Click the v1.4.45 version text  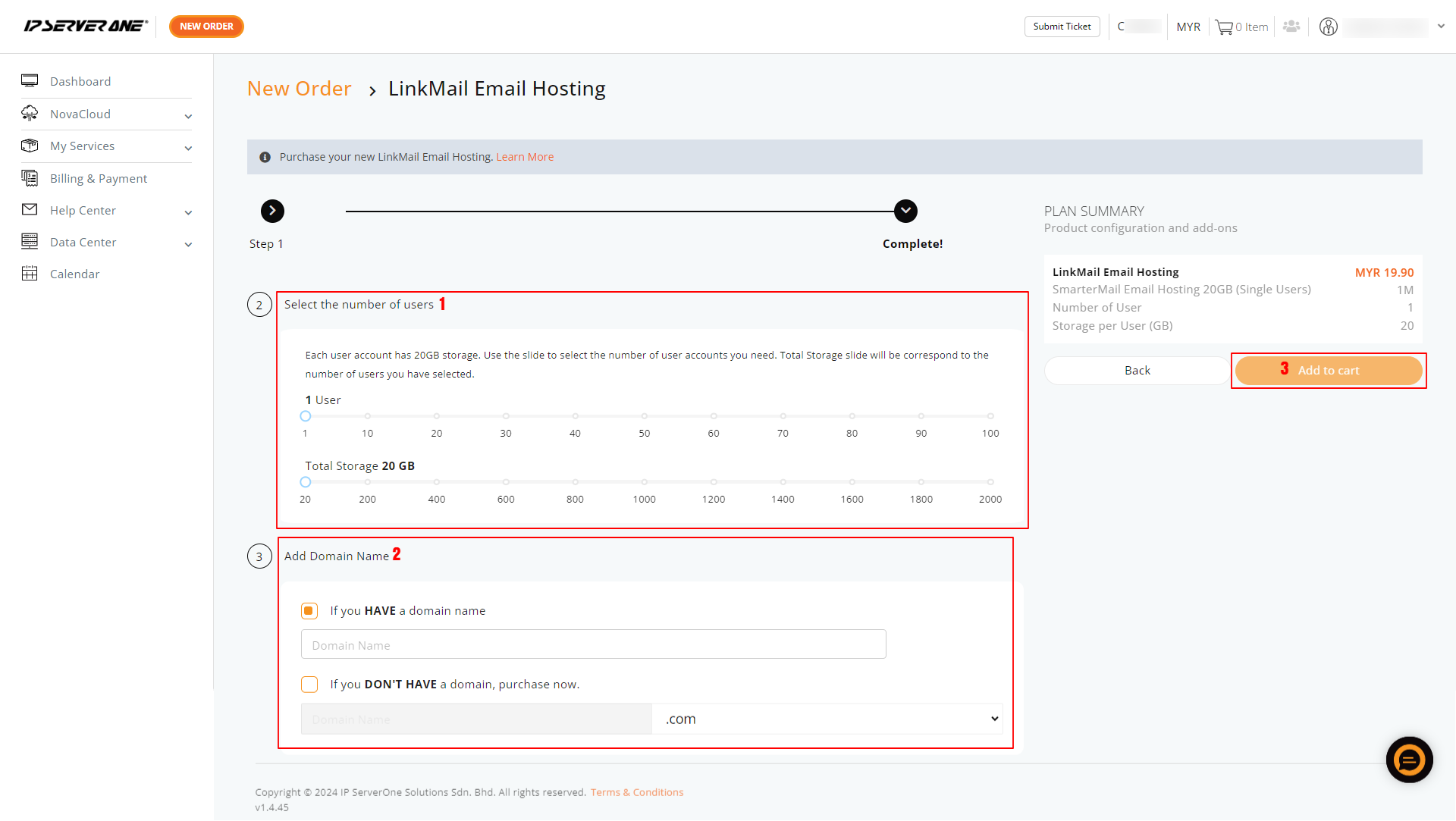click(272, 807)
